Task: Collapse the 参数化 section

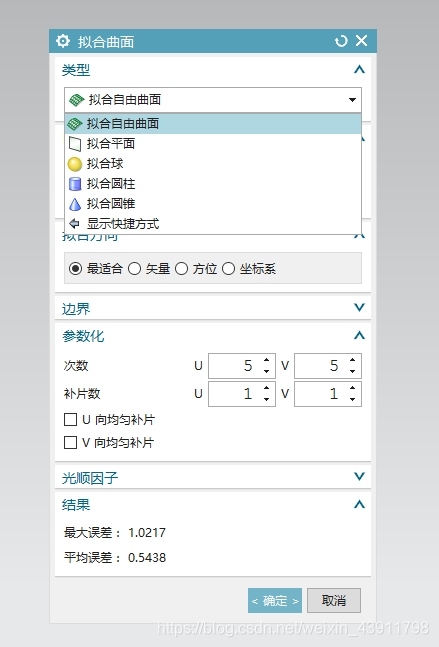Action: coord(359,335)
